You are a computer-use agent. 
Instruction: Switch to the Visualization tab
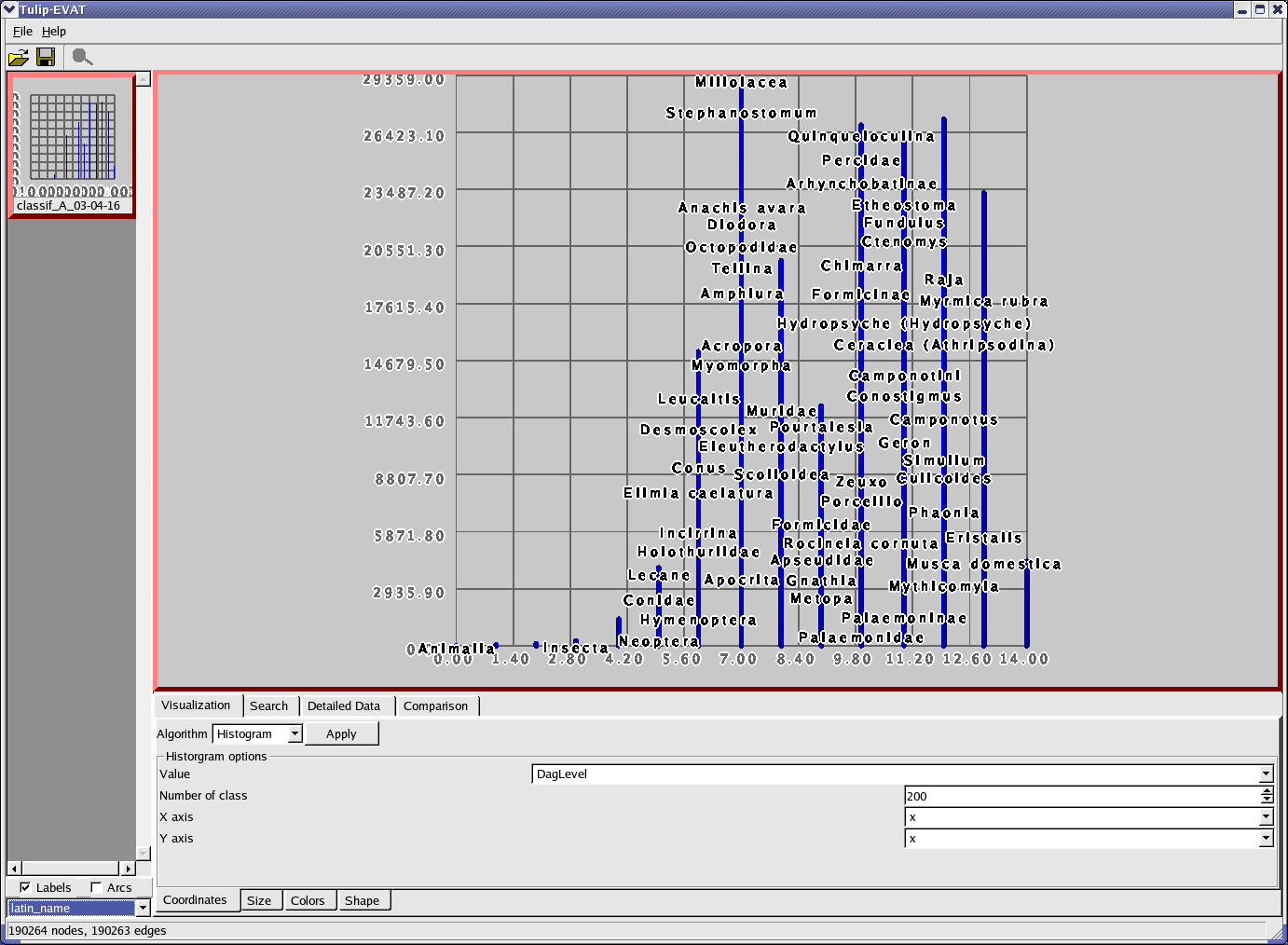(x=196, y=705)
